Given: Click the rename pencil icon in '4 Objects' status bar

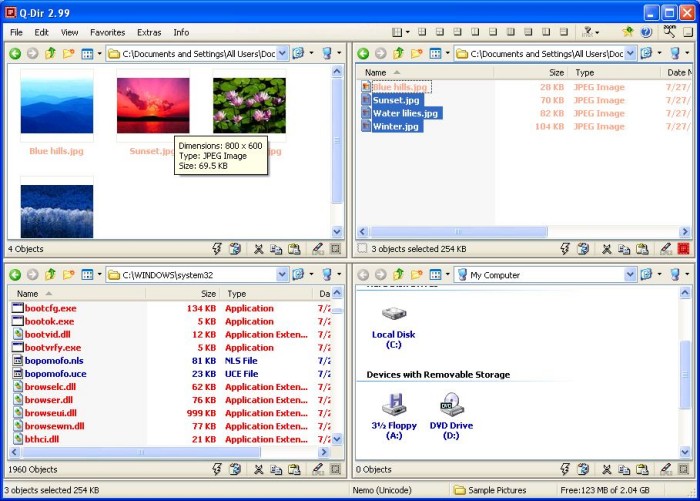Looking at the screenshot, I should tap(318, 249).
